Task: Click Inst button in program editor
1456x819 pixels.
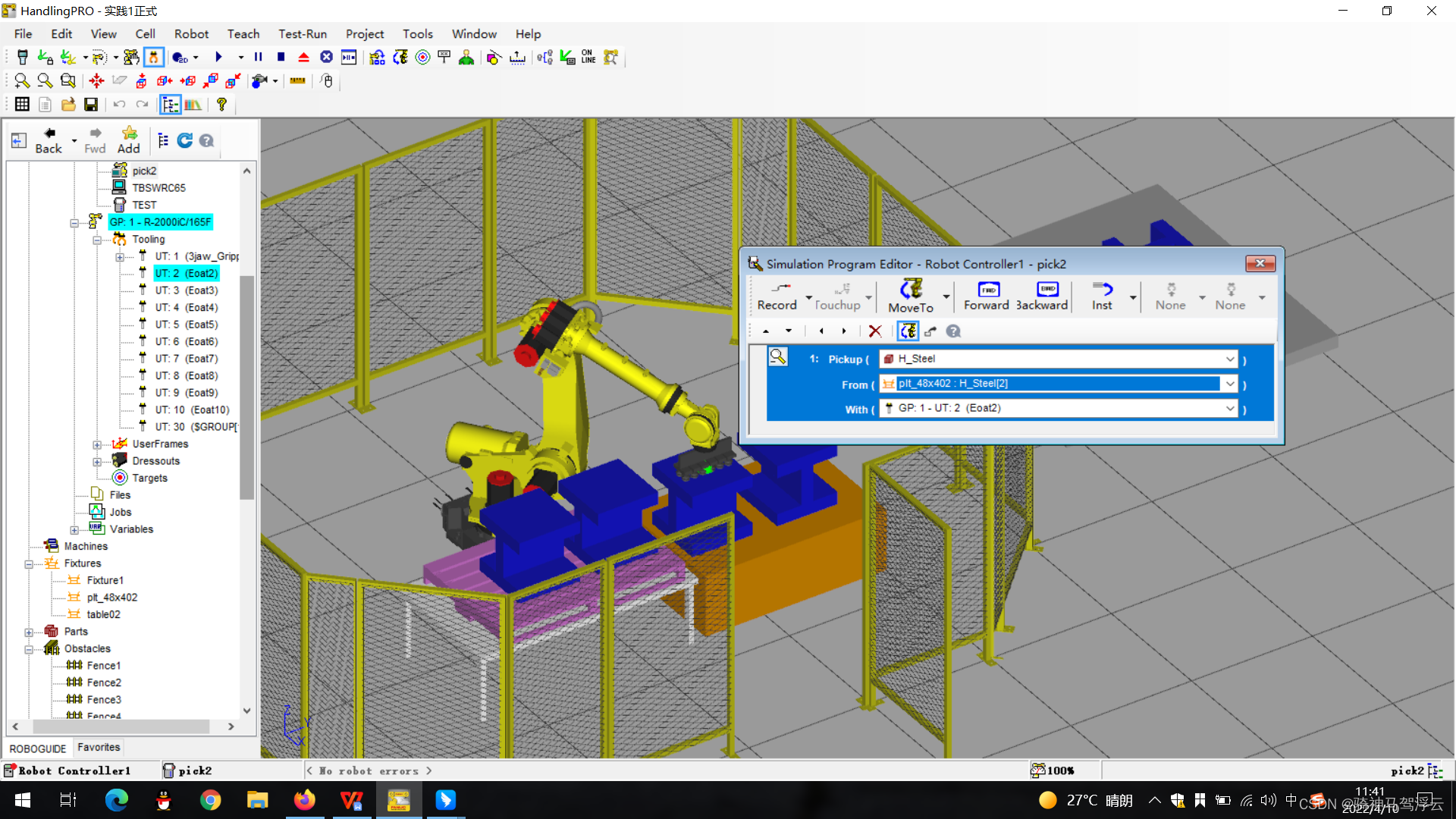Action: click(x=1102, y=297)
